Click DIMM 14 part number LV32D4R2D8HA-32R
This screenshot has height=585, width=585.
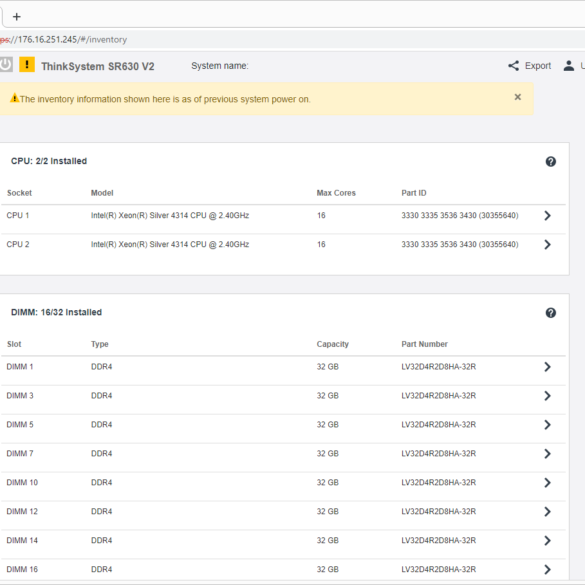pos(438,541)
